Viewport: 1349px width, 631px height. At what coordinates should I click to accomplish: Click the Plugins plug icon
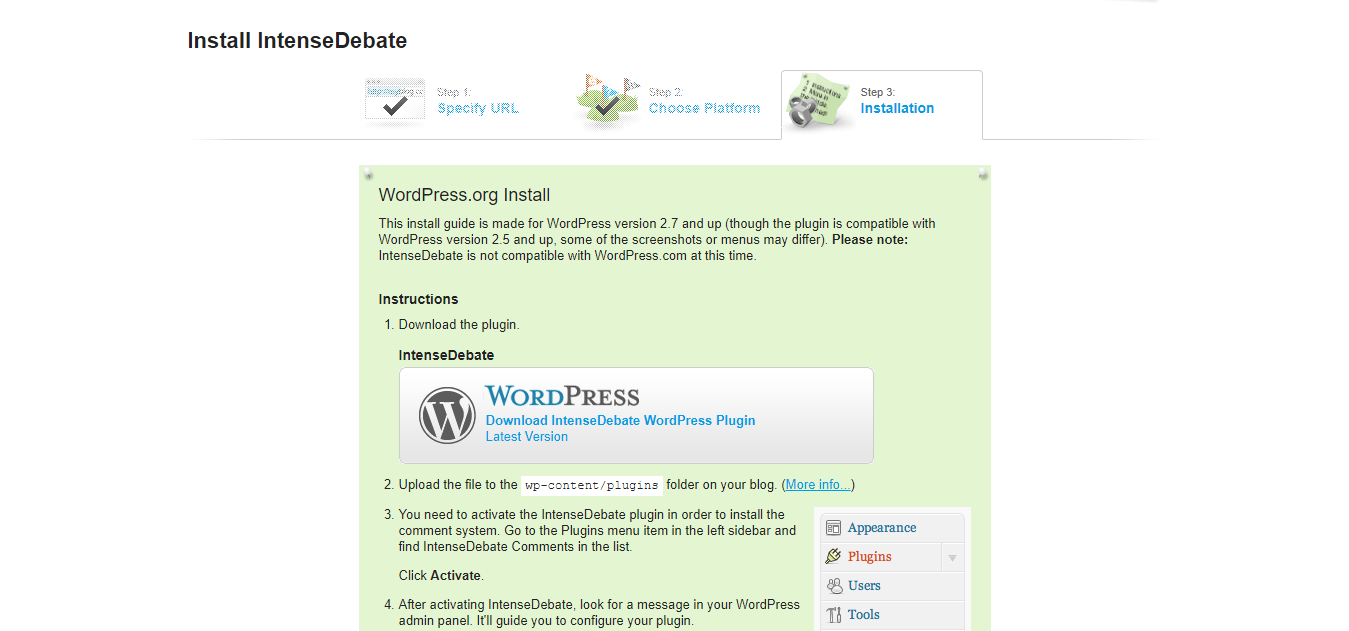(x=833, y=557)
